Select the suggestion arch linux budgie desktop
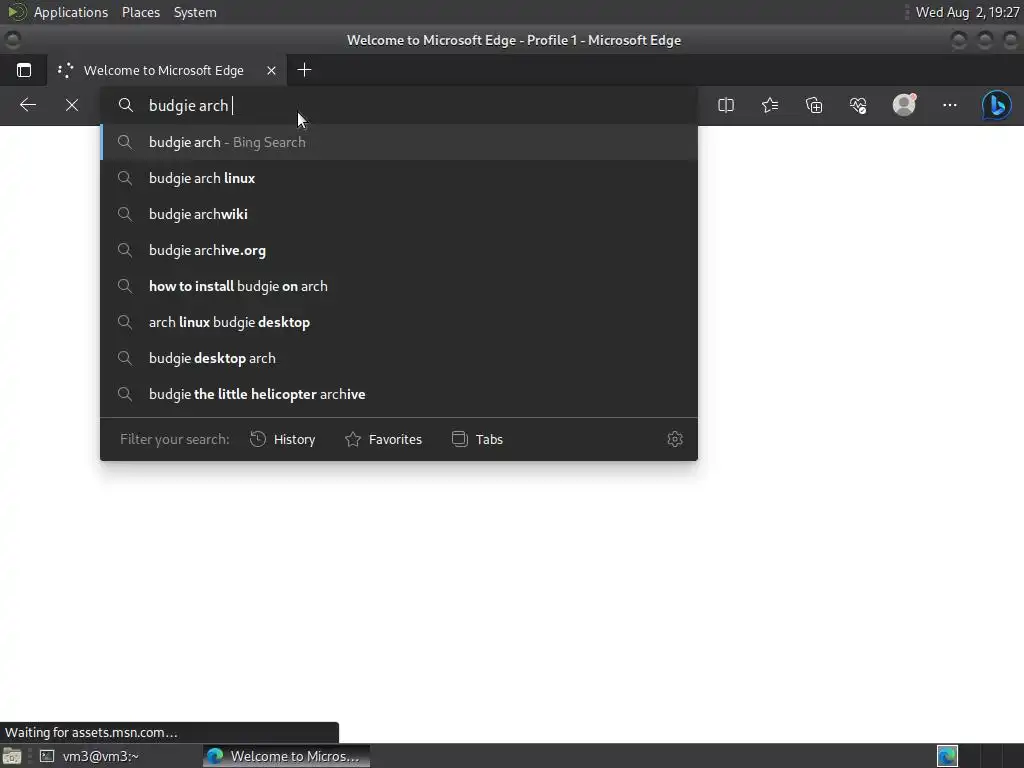The height and width of the screenshot is (768, 1024). tap(399, 322)
